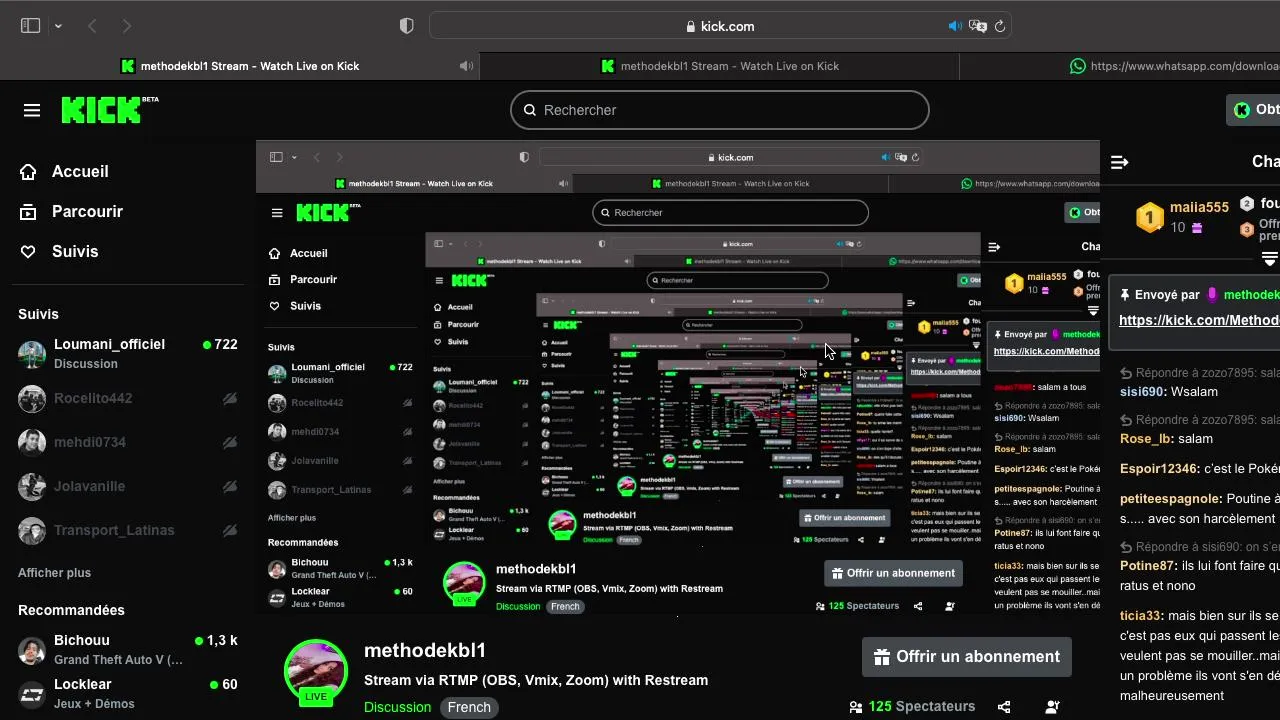Open the user settings icon next to share
This screenshot has width=1280, height=720.
[x=1052, y=707]
